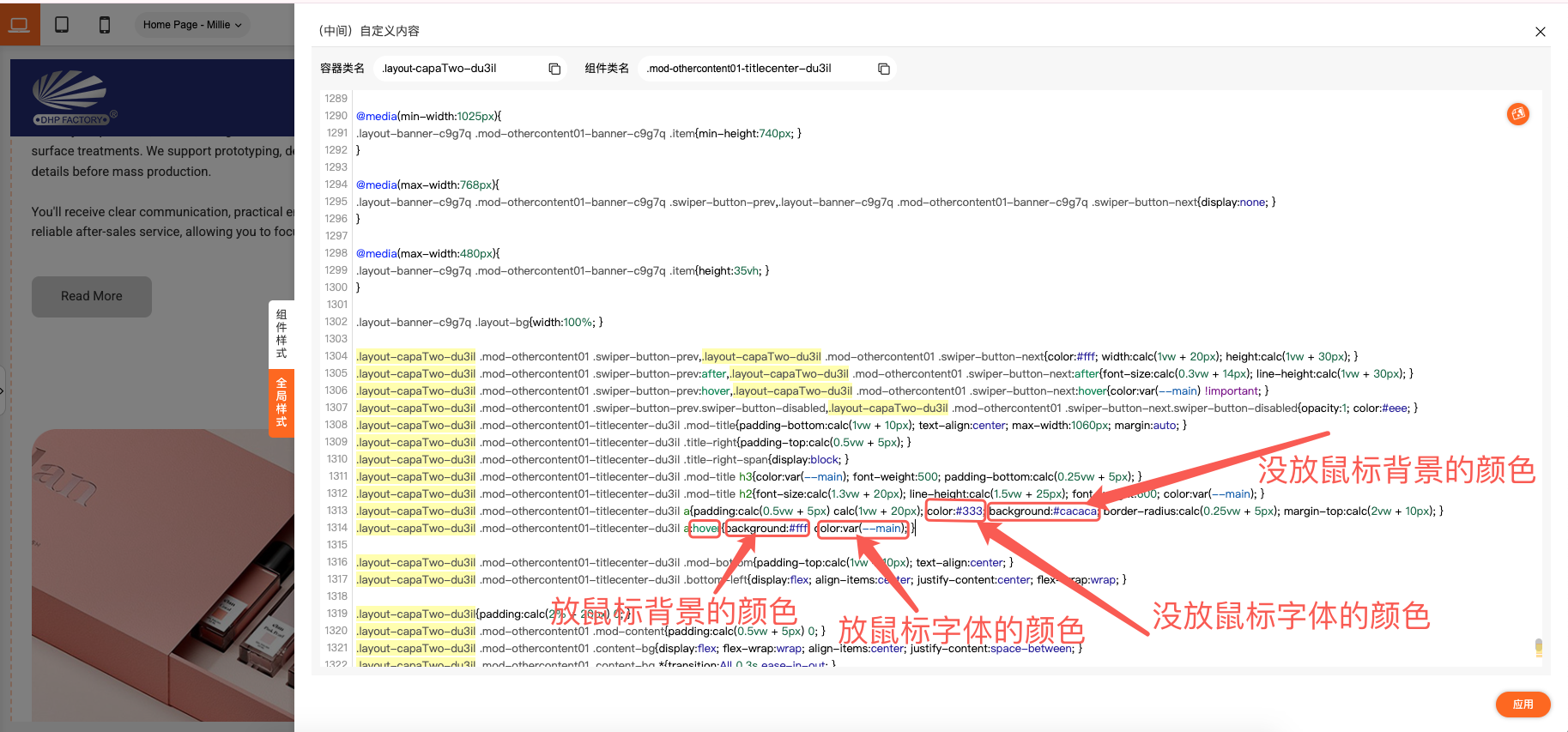Copy the 容器类名 container class name
The image size is (1568, 732).
[554, 69]
